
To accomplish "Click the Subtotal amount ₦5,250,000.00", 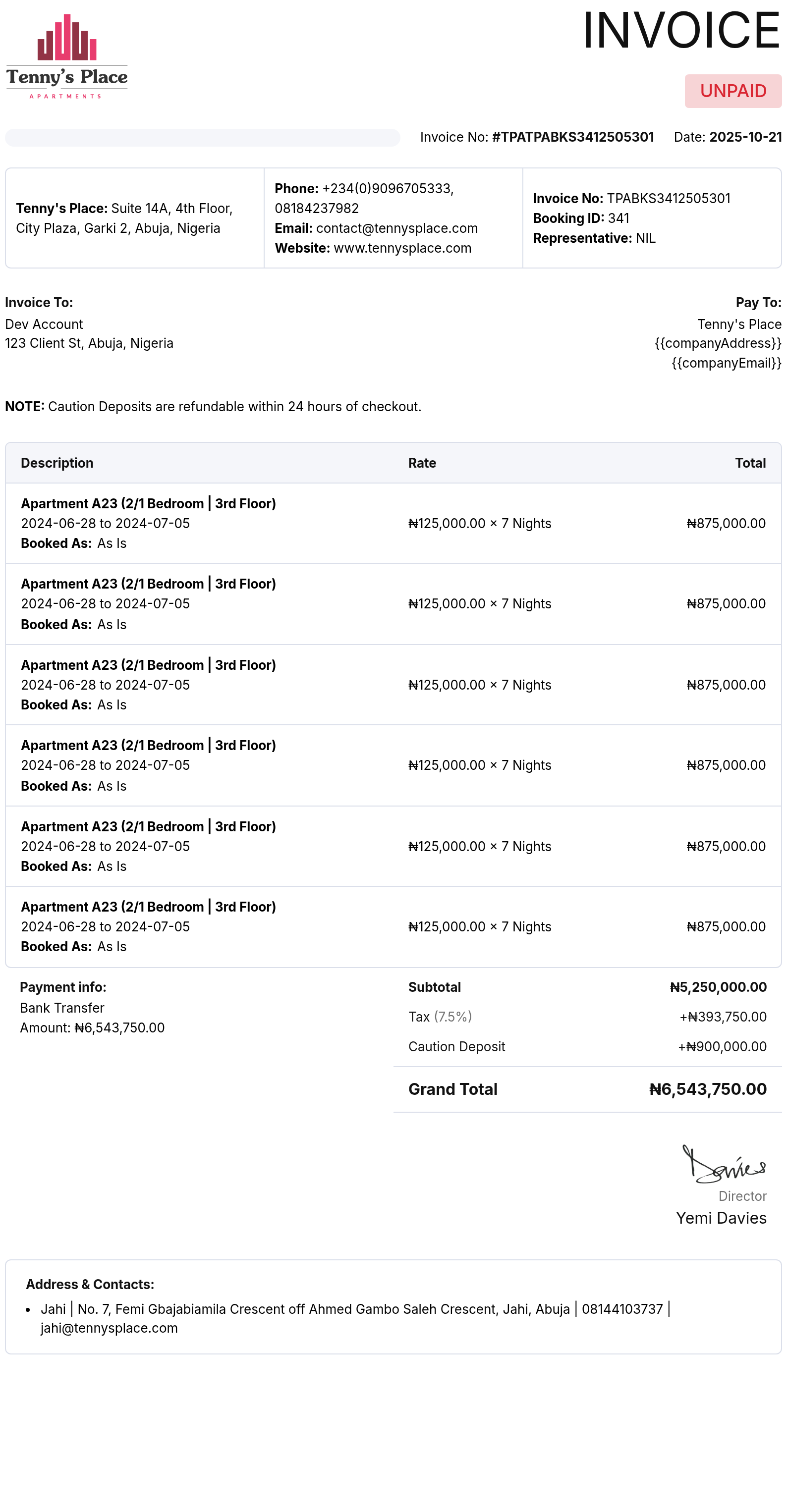I will (x=718, y=987).
